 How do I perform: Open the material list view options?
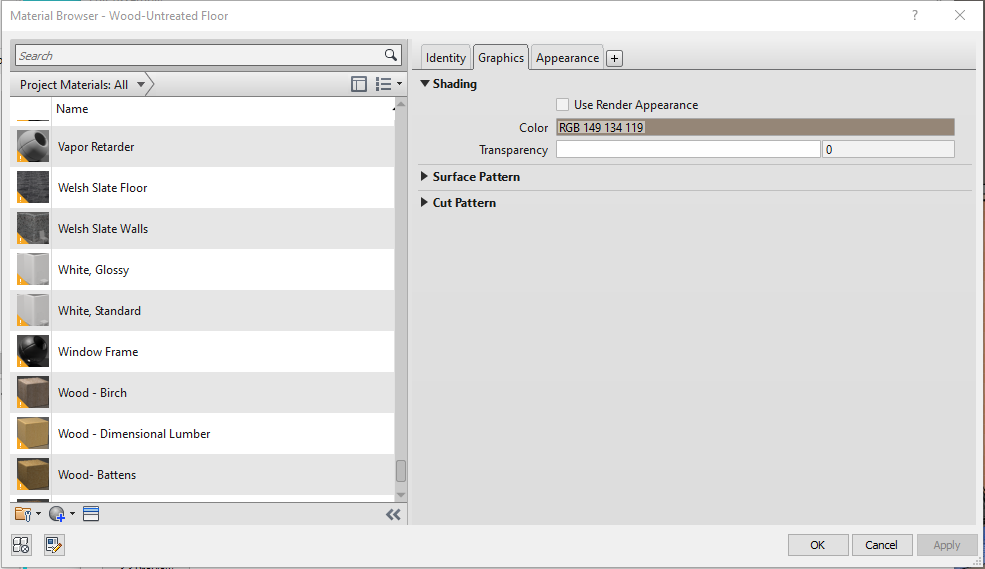[387, 85]
